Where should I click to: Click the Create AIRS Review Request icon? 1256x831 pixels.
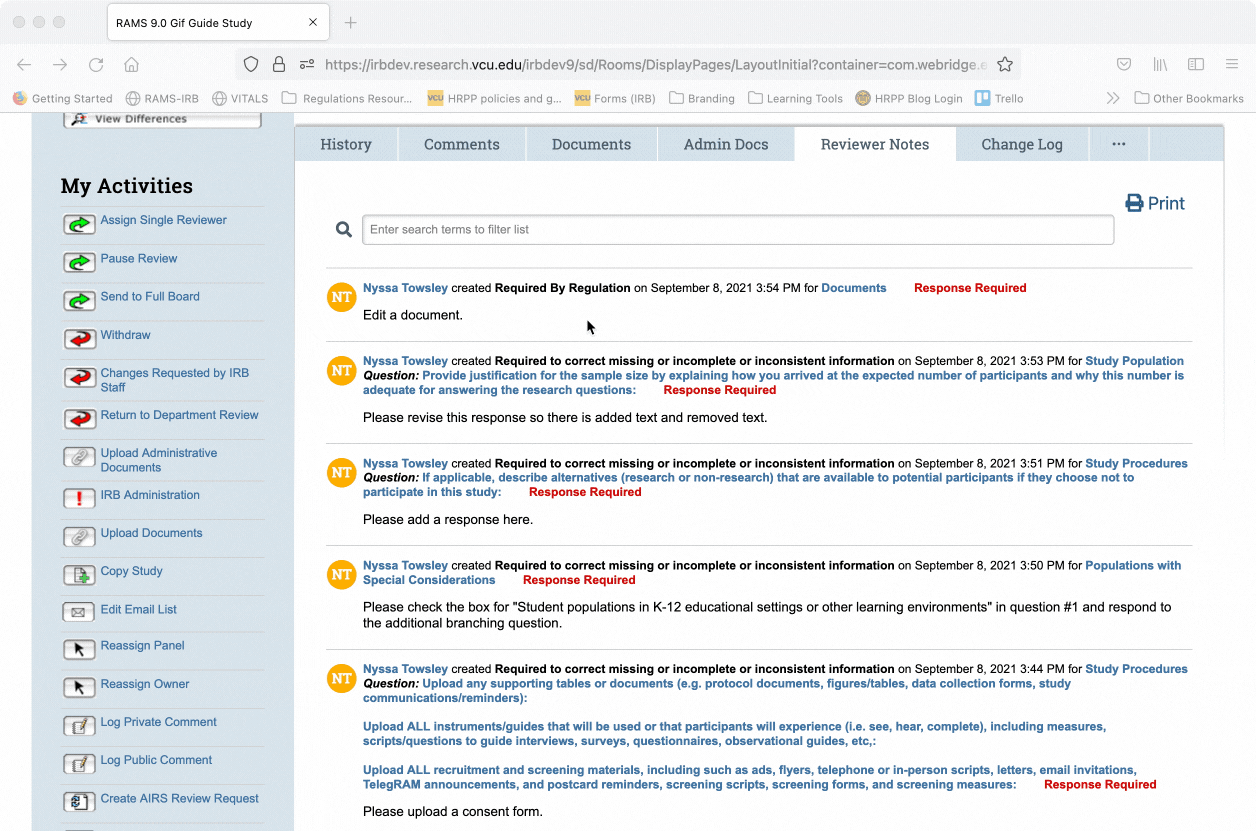[79, 802]
